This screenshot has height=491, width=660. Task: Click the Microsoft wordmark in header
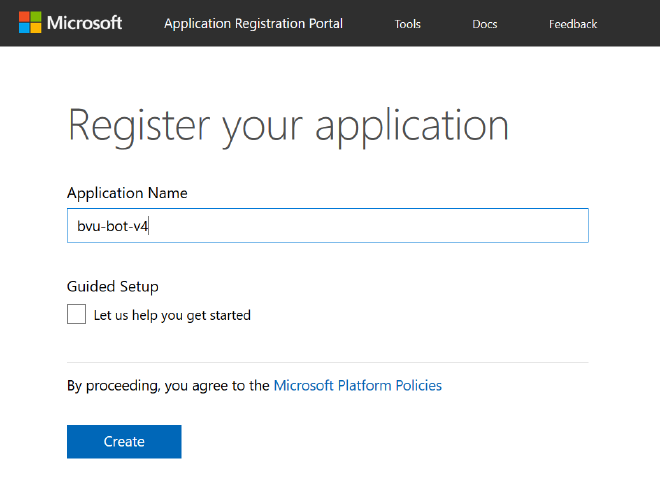(84, 23)
